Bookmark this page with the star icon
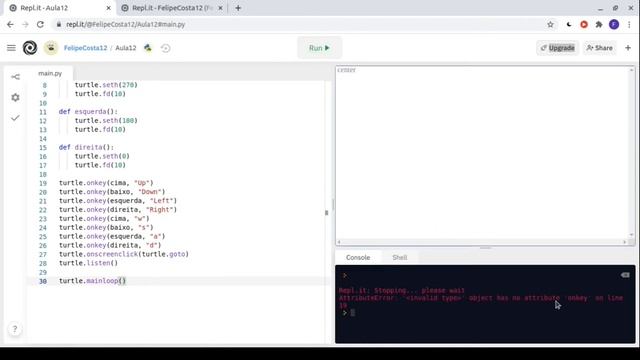The width and height of the screenshot is (640, 360). tap(550, 24)
